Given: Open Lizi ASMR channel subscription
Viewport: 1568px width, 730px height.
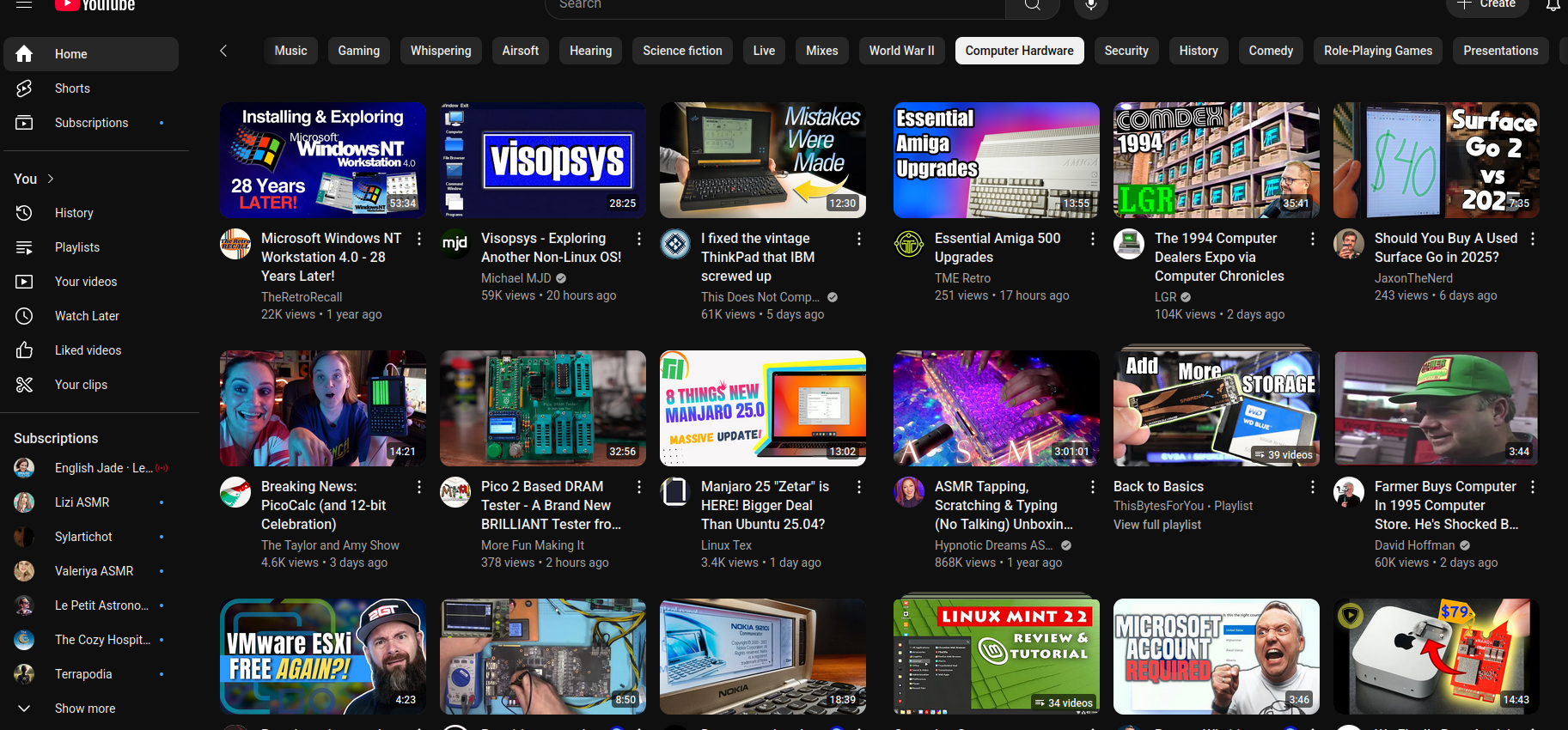Looking at the screenshot, I should (91, 502).
